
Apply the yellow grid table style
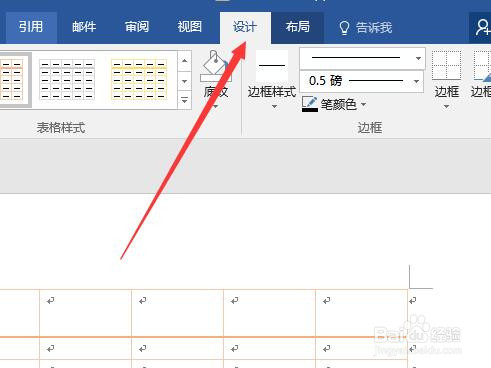[x=139, y=80]
